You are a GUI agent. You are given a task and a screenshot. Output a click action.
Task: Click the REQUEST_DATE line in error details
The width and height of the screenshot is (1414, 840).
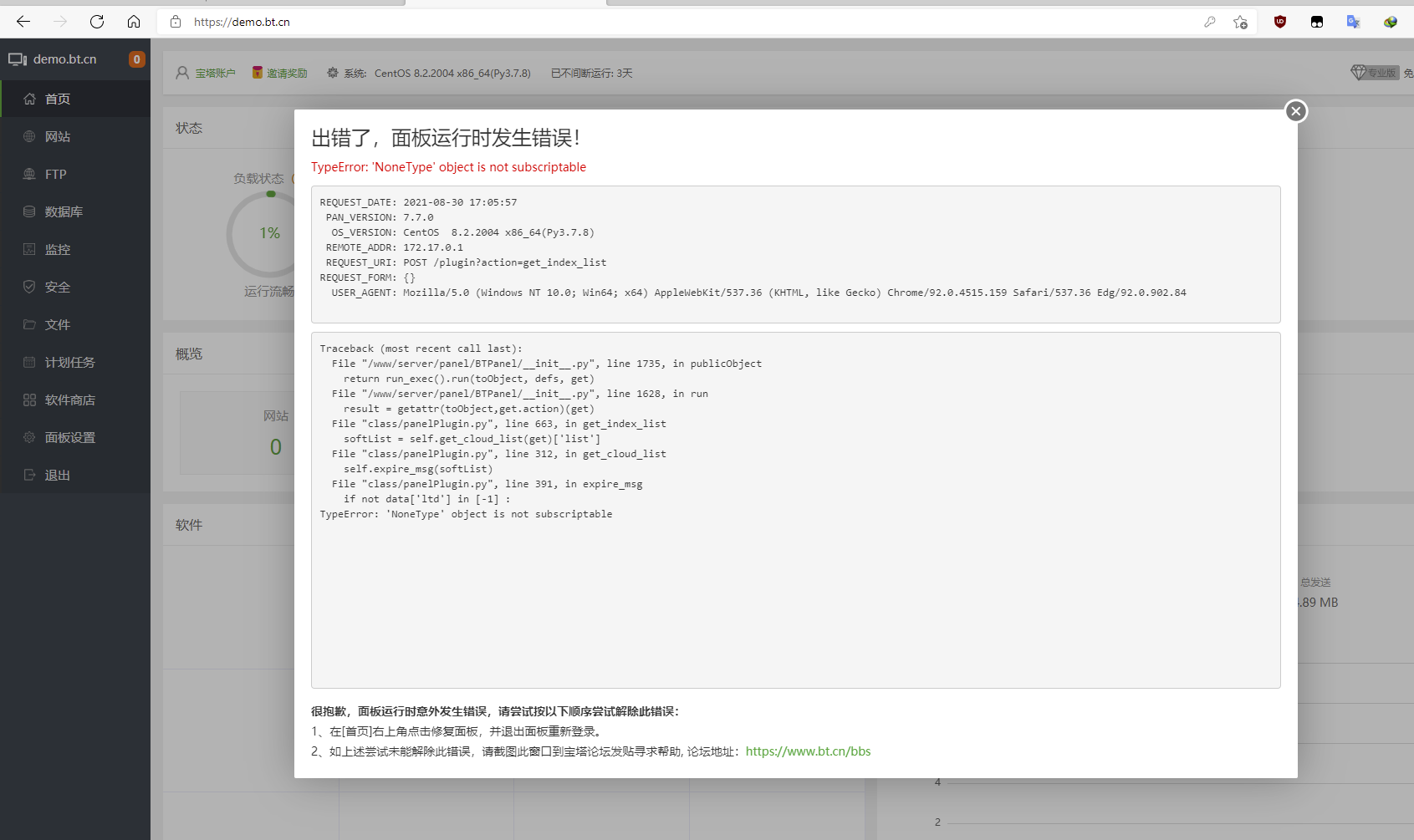[x=418, y=202]
